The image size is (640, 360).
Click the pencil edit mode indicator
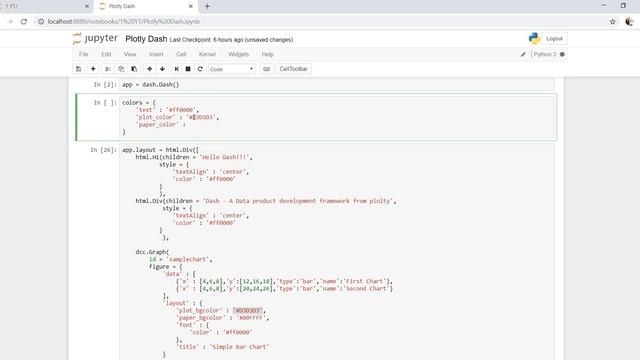tap(523, 54)
